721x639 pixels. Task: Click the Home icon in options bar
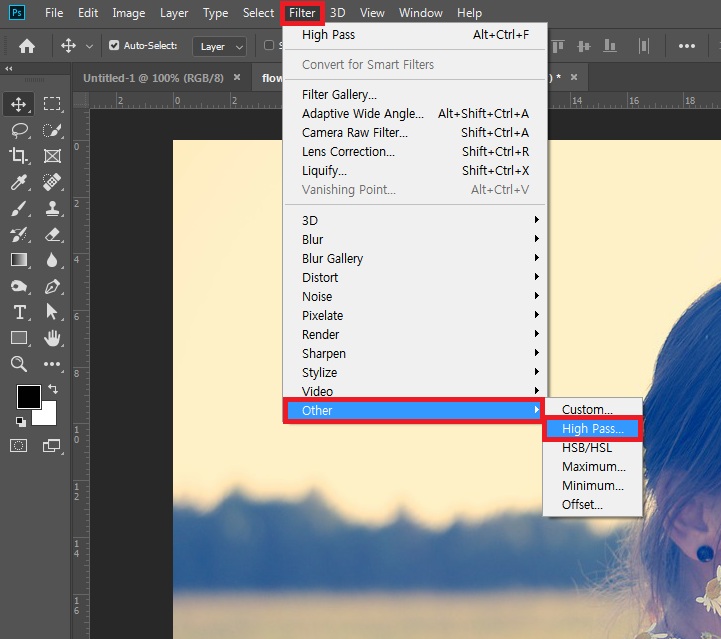27,46
